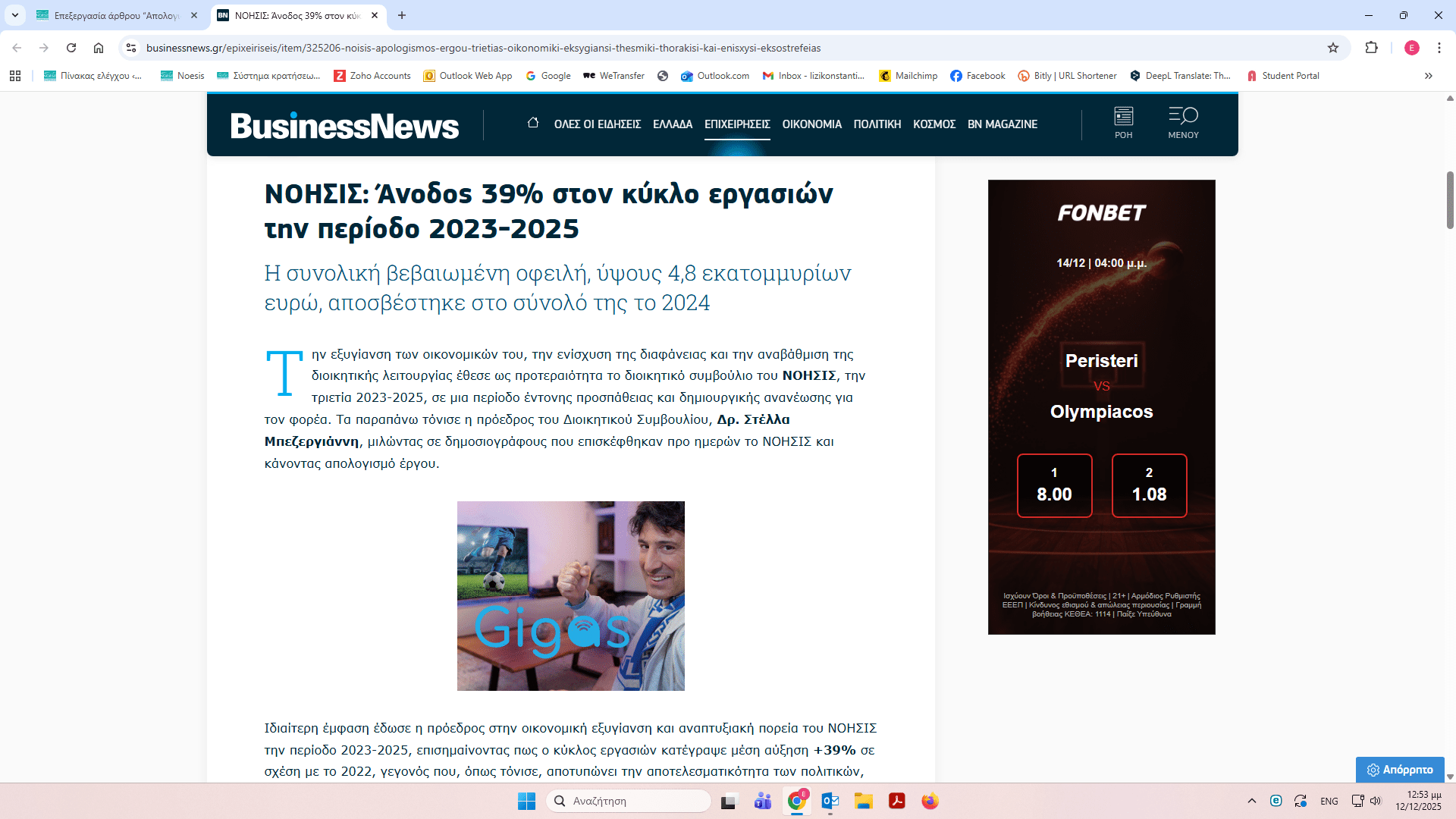The height and width of the screenshot is (819, 1456).
Task: Click the Windows taskbar search field
Action: coord(629,801)
